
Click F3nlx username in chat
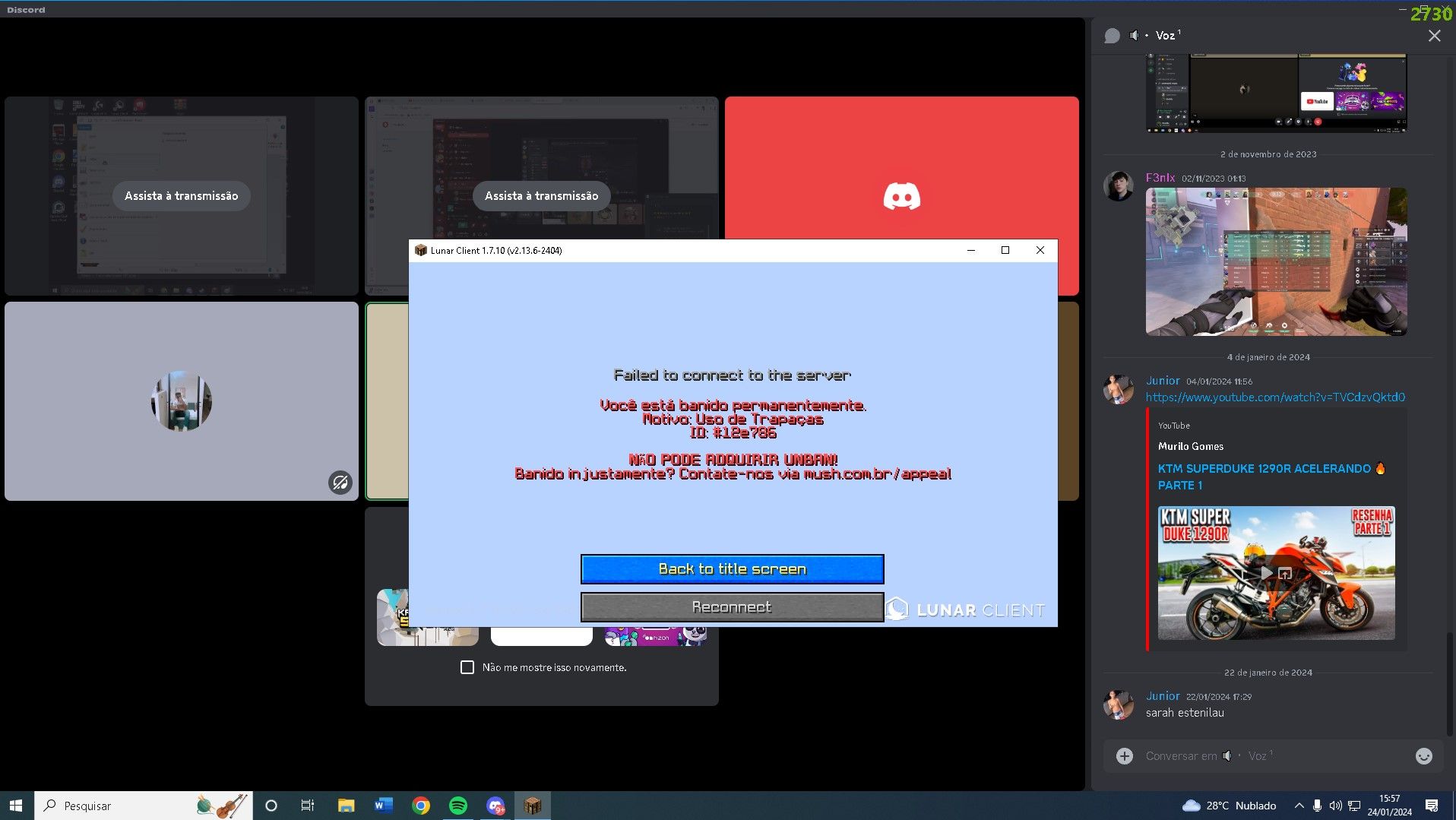tap(1160, 178)
